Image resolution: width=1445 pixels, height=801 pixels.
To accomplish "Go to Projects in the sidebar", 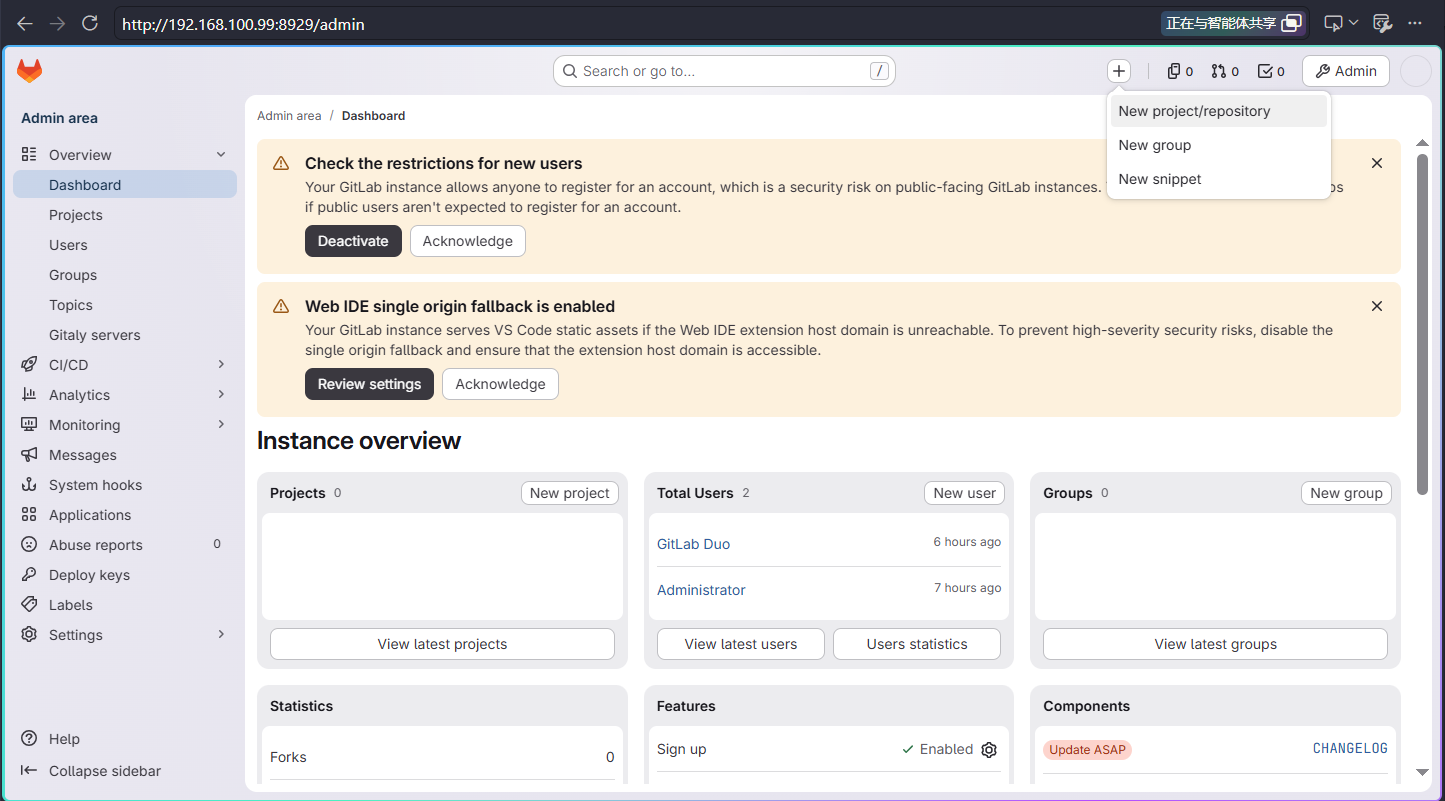I will [125, 215].
